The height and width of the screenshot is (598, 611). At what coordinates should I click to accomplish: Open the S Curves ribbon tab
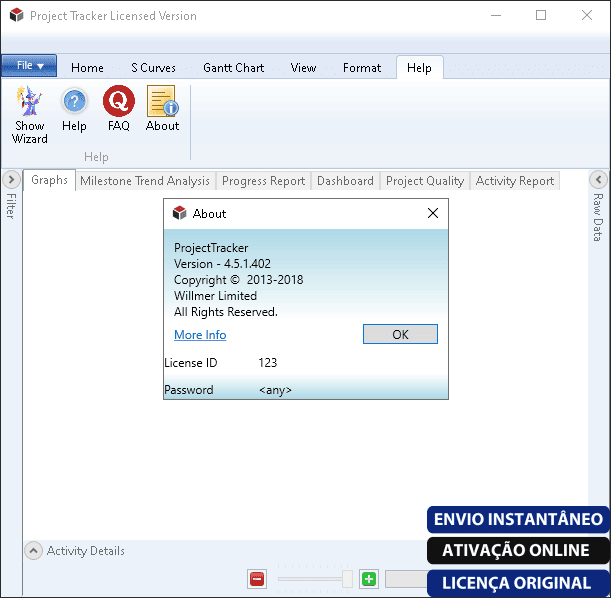point(154,68)
